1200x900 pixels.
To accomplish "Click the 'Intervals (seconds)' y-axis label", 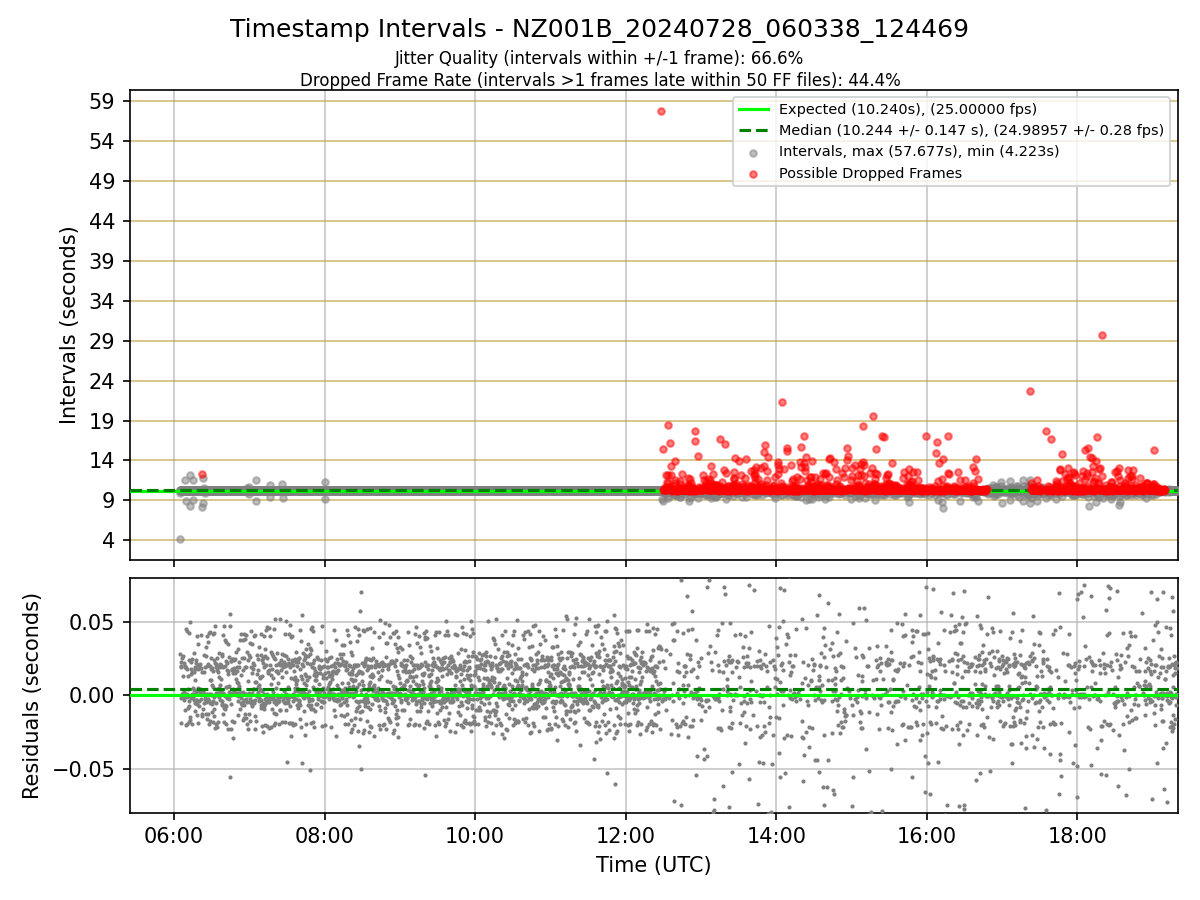I will 68,325.
